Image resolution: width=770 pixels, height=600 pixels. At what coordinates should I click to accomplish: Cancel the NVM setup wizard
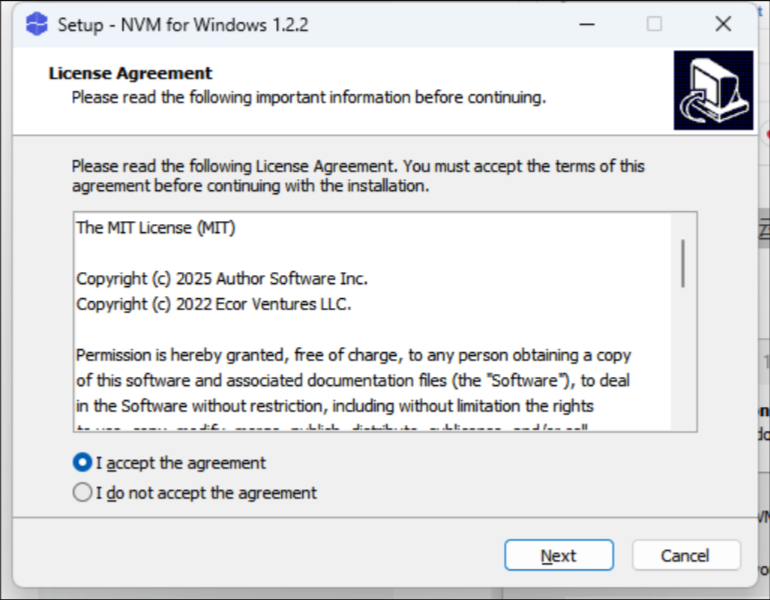tap(686, 555)
